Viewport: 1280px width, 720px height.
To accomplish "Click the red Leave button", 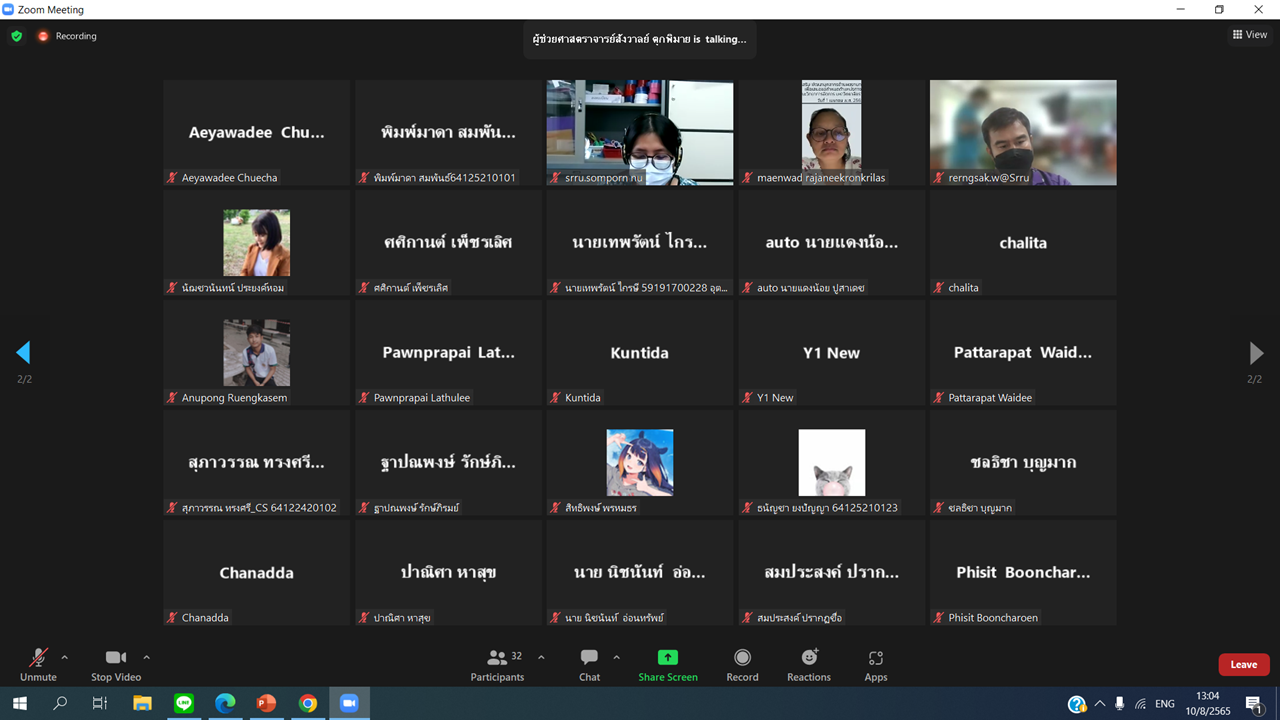I will [1243, 665].
